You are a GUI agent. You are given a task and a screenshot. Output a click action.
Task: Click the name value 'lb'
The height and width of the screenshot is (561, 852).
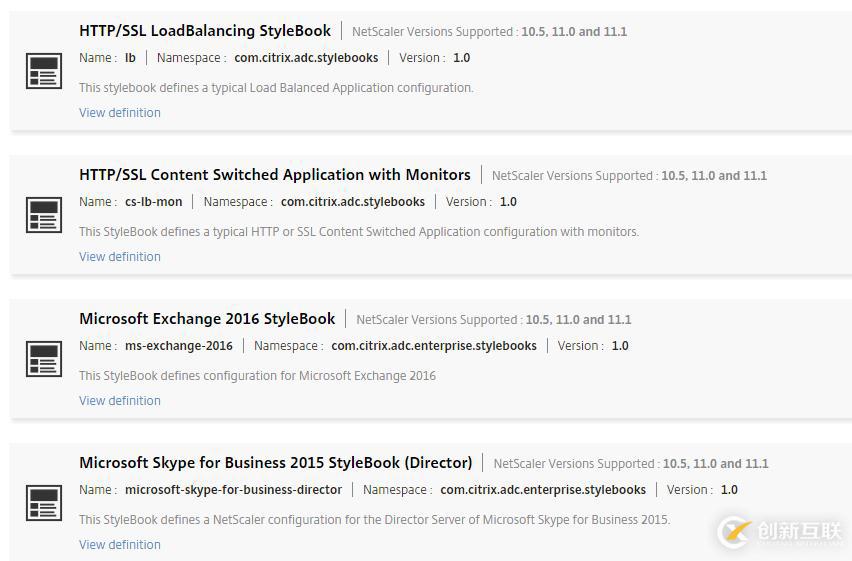(x=130, y=58)
